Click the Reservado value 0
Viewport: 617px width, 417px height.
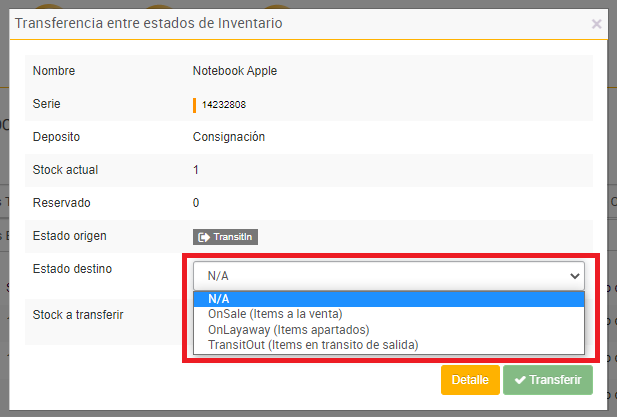(x=196, y=203)
